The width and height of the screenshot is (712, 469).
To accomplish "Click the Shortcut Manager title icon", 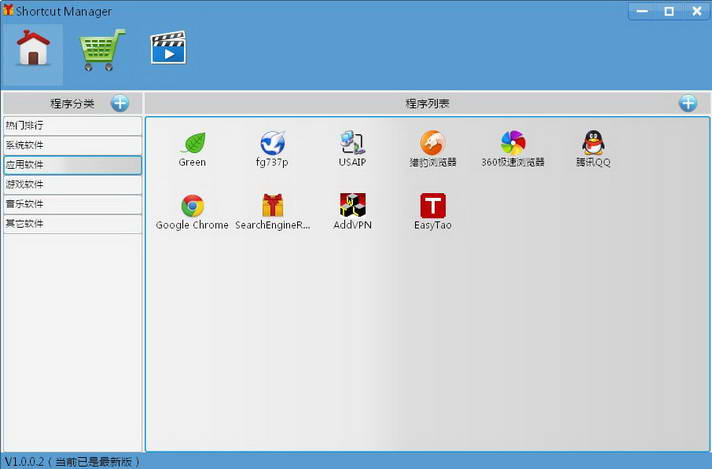I will pyautogui.click(x=8, y=10).
